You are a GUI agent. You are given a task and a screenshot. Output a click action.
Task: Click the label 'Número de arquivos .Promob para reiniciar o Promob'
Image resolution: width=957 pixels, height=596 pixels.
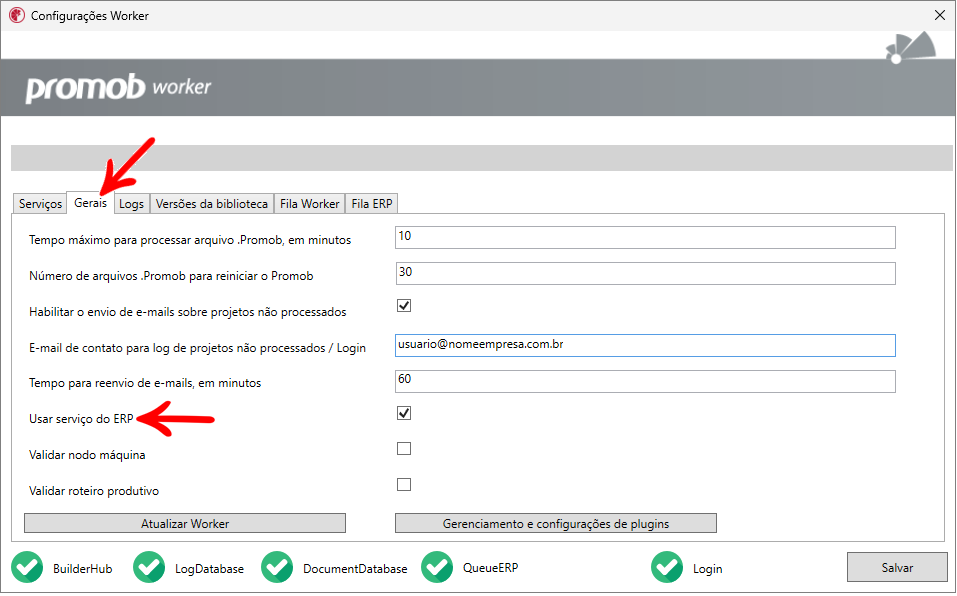pos(171,276)
